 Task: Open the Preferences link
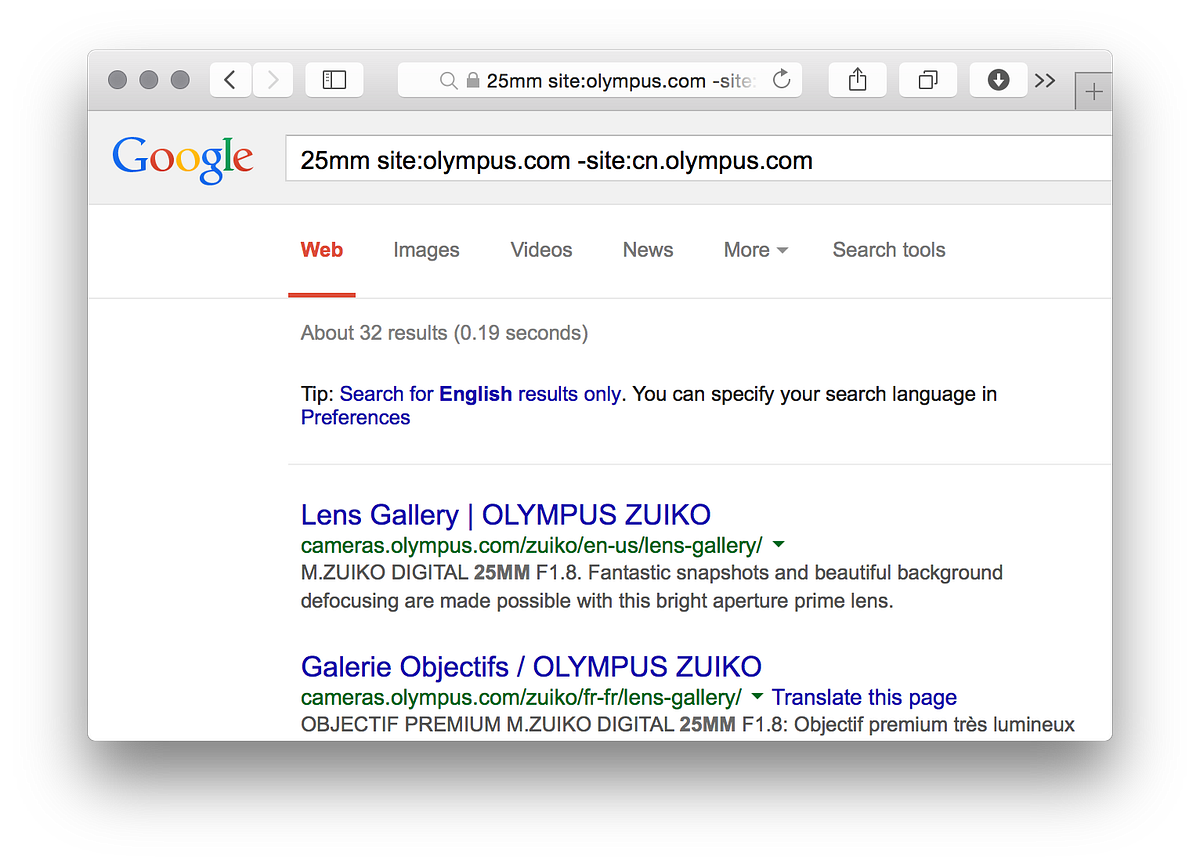tap(355, 418)
